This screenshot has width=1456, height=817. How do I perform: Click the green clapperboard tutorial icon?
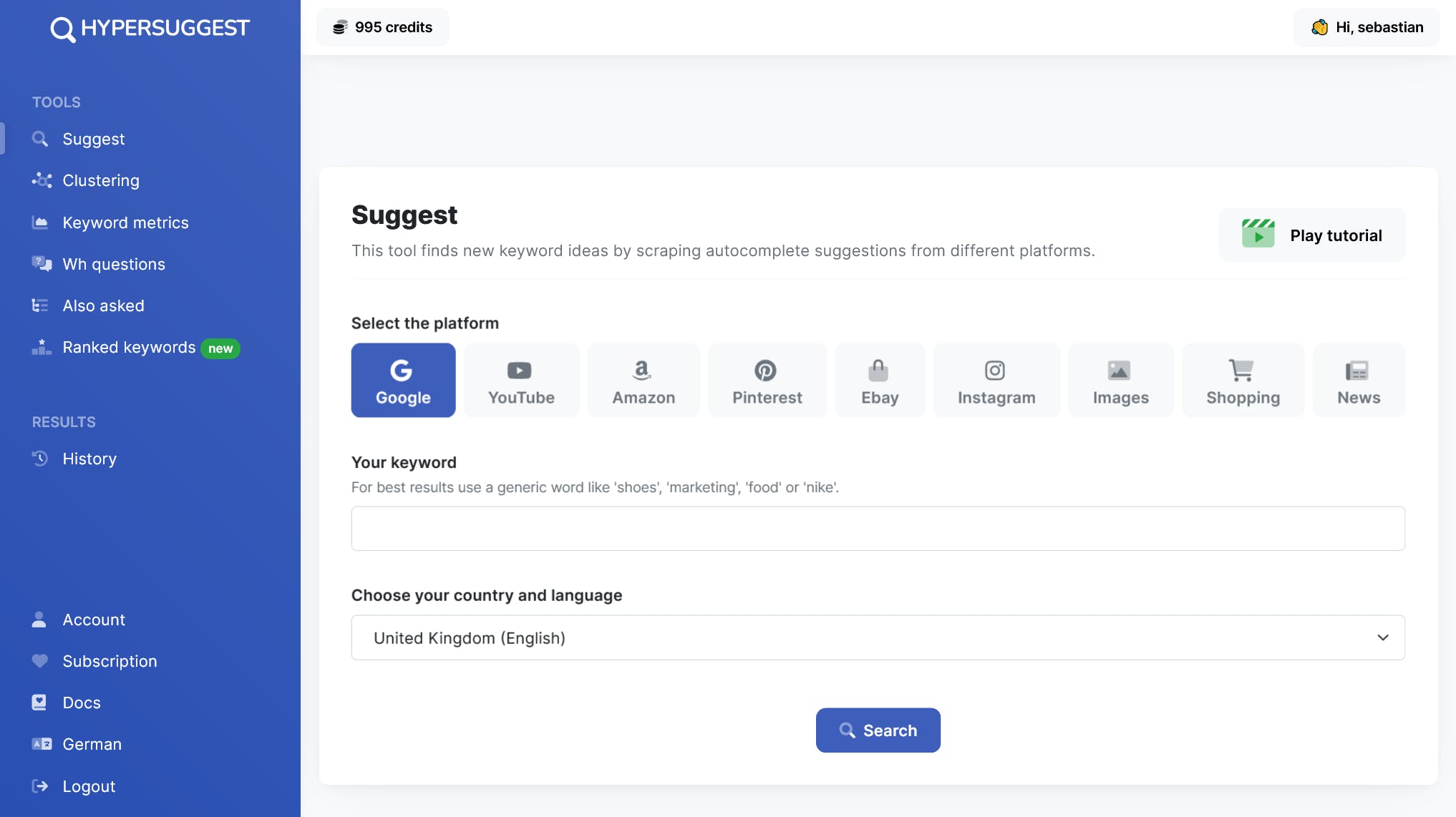1258,234
